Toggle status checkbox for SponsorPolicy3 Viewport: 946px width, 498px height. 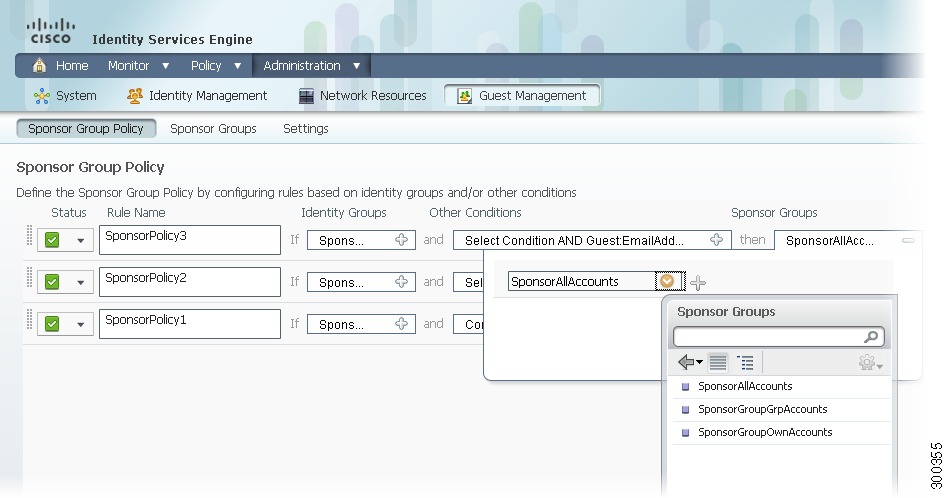tap(52, 240)
